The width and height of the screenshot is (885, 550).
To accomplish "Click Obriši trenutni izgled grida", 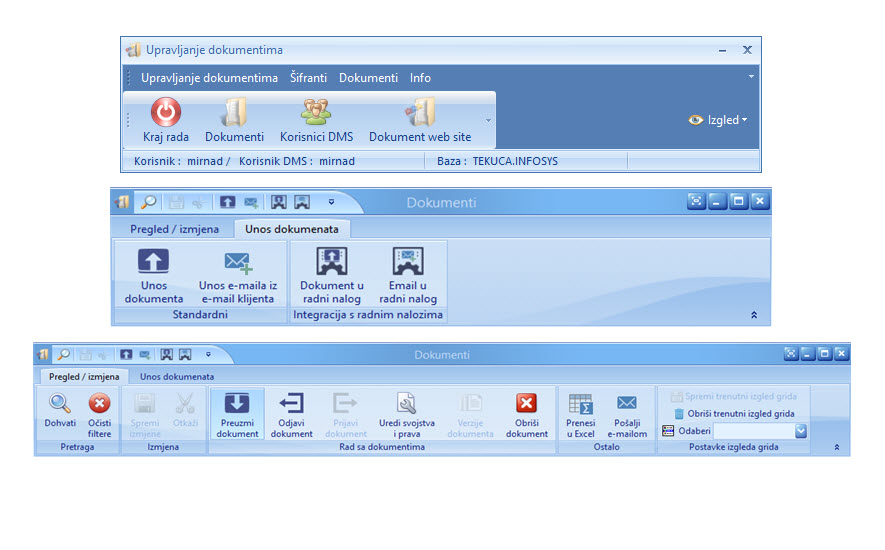I will (x=734, y=413).
